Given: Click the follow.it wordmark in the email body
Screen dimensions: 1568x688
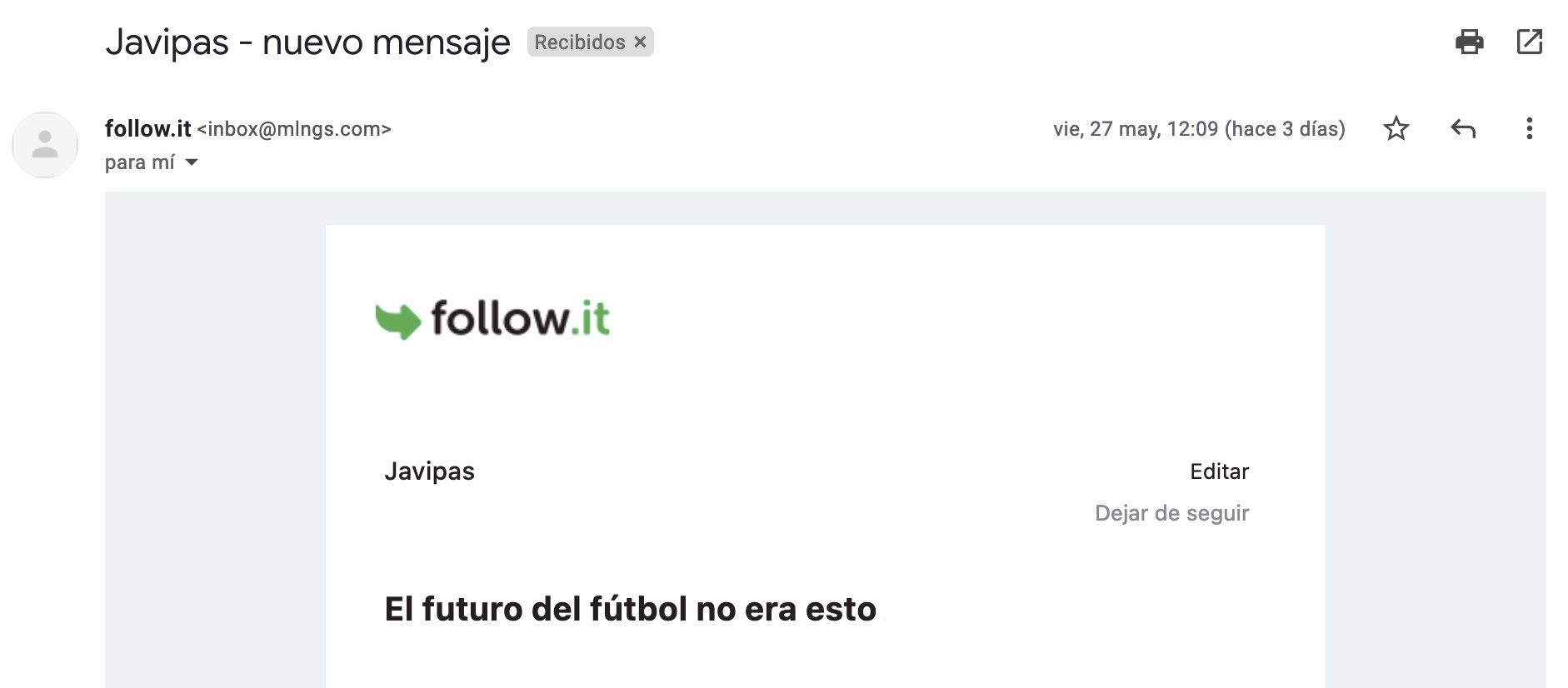Looking at the screenshot, I should [x=520, y=319].
